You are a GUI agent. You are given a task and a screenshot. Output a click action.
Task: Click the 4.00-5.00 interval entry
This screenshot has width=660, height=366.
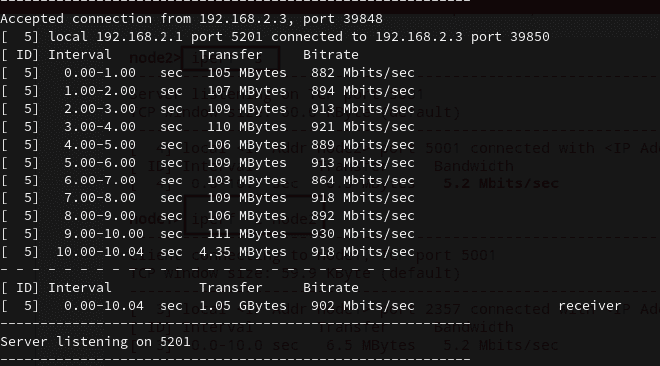click(x=100, y=145)
